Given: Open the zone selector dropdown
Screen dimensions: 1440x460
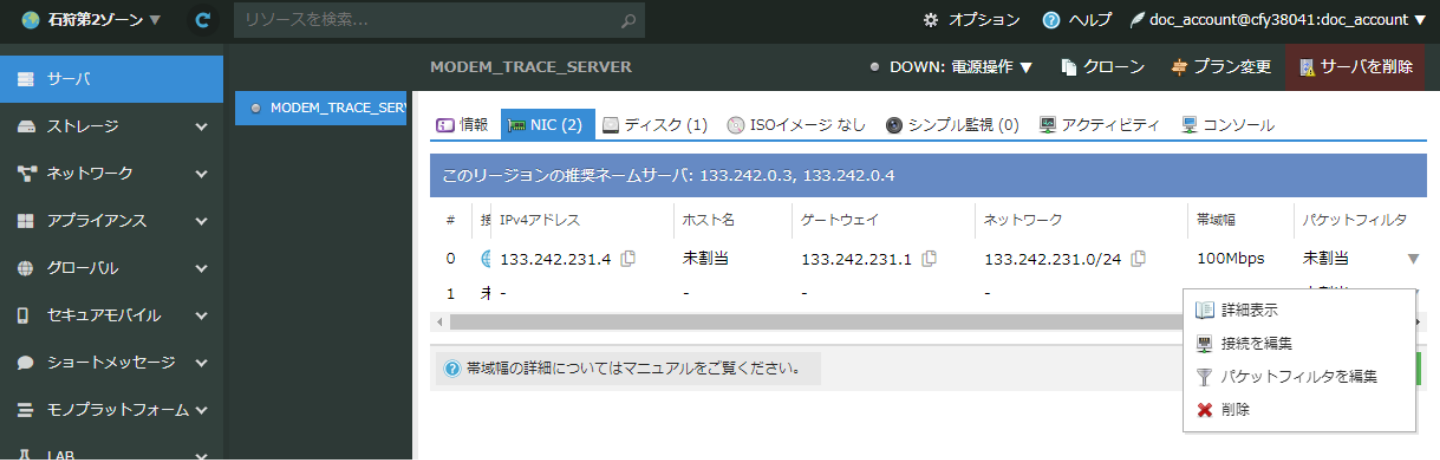Looking at the screenshot, I should point(91,20).
